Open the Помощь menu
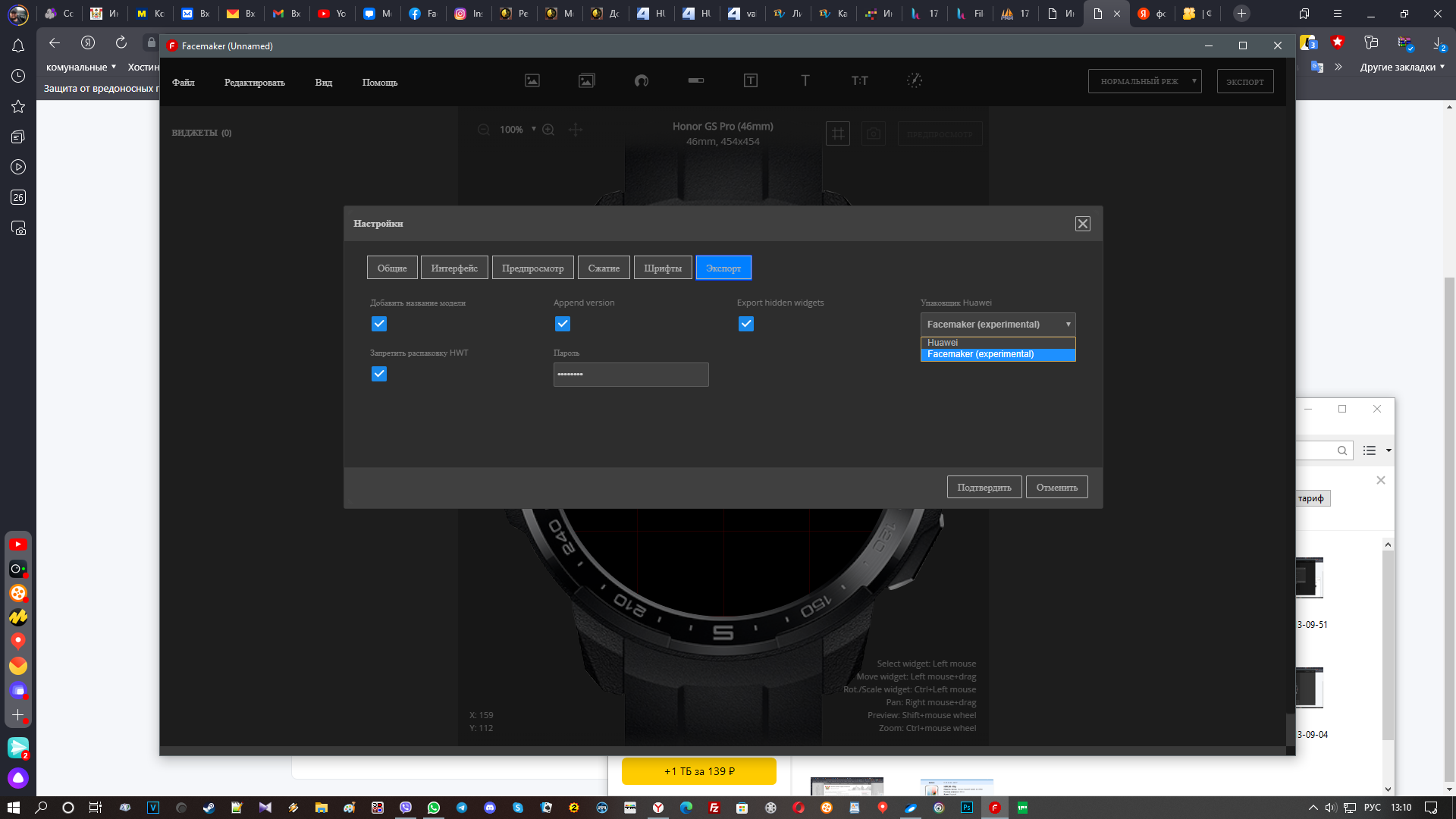1456x819 pixels. 380,82
